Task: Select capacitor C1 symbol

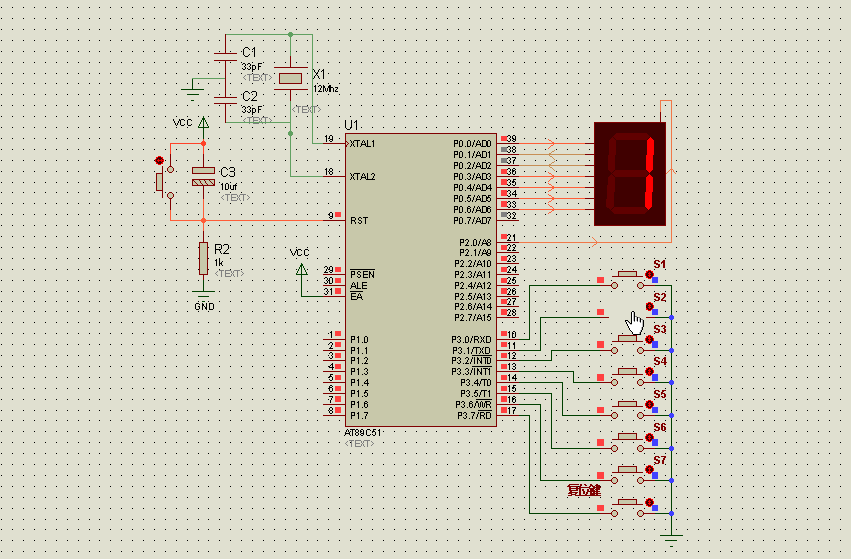Action: coord(225,56)
